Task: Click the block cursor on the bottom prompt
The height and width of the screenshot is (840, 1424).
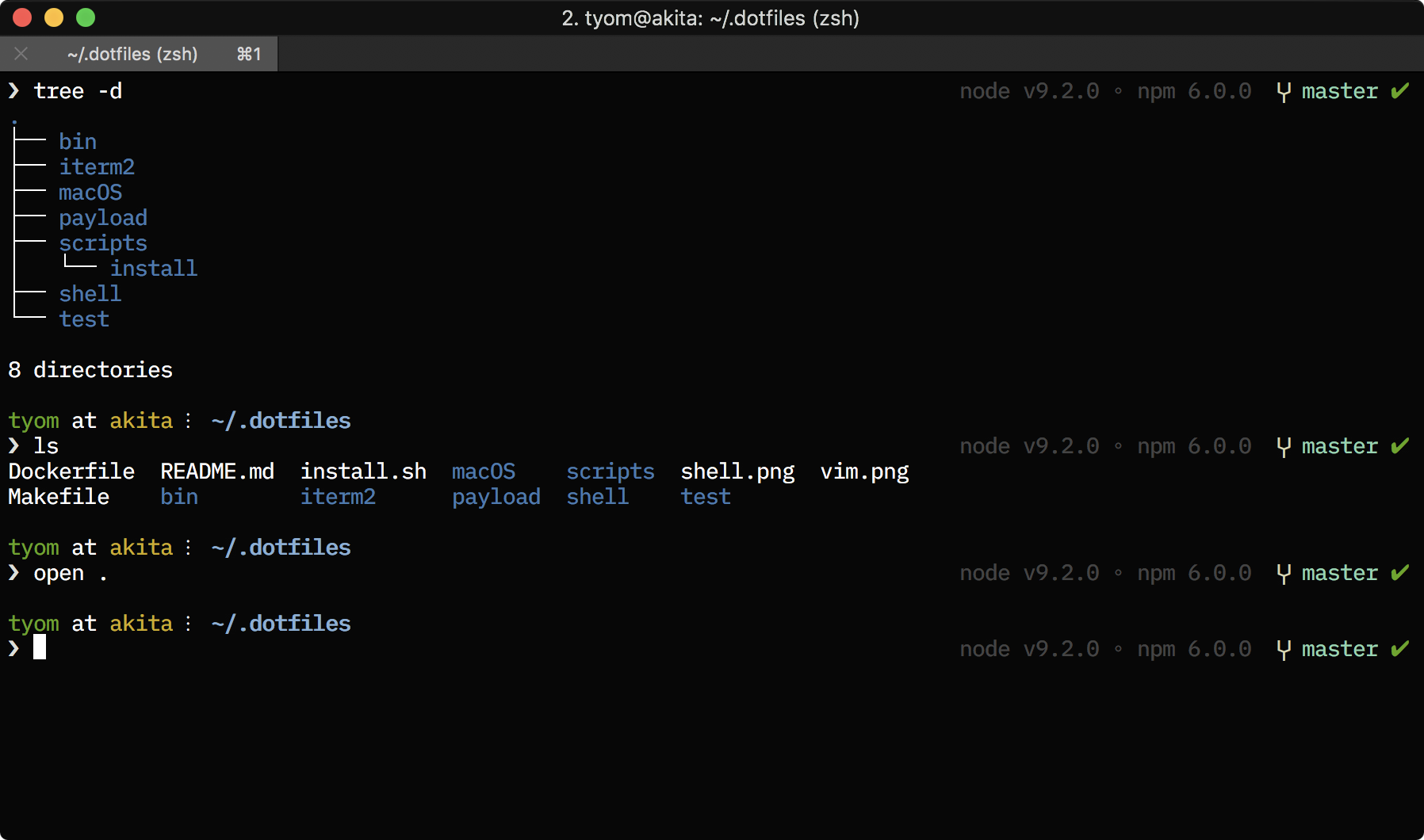Action: click(x=41, y=648)
